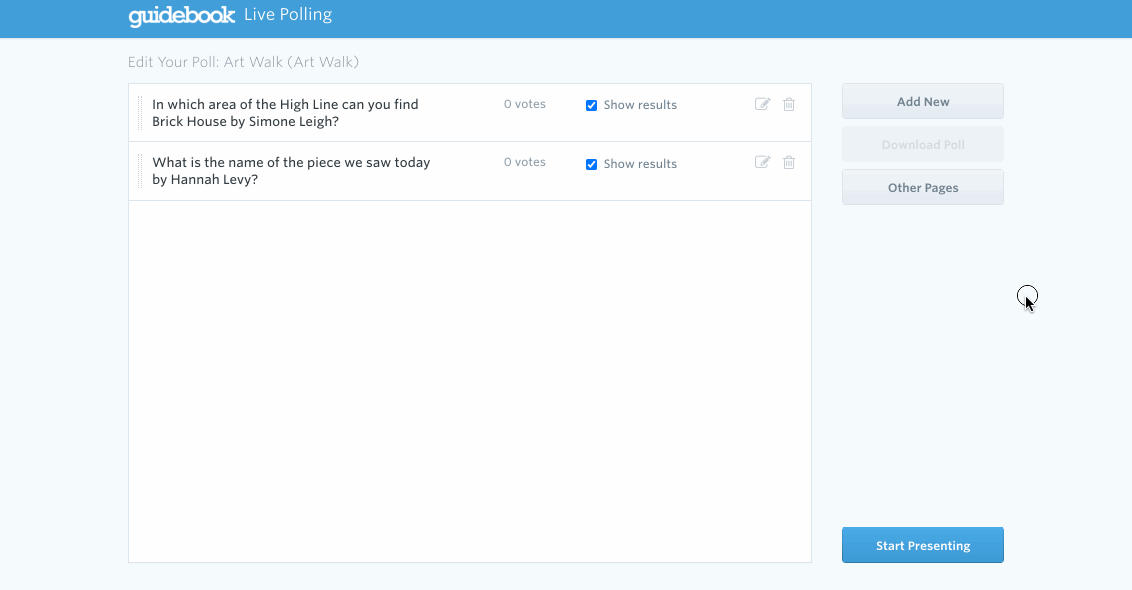Edit the Brick House question with pencil icon

762,104
